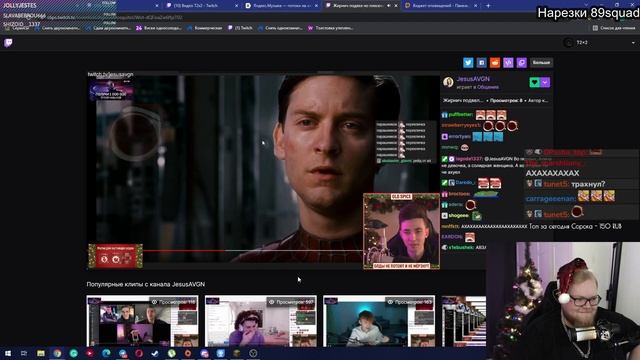Screen dimensions: 640x360
Task: Open the Twitch bookmark in bookmarks bar
Action: pos(240,28)
